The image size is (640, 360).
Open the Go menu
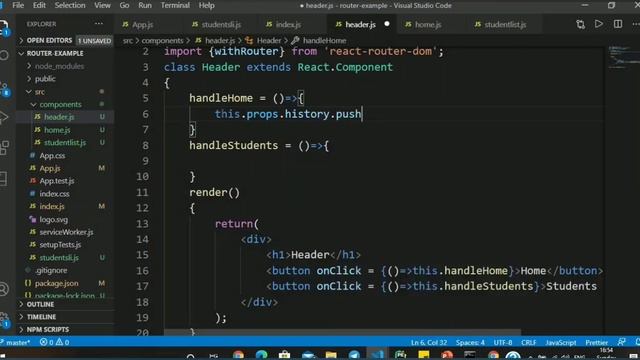(x=124, y=5)
